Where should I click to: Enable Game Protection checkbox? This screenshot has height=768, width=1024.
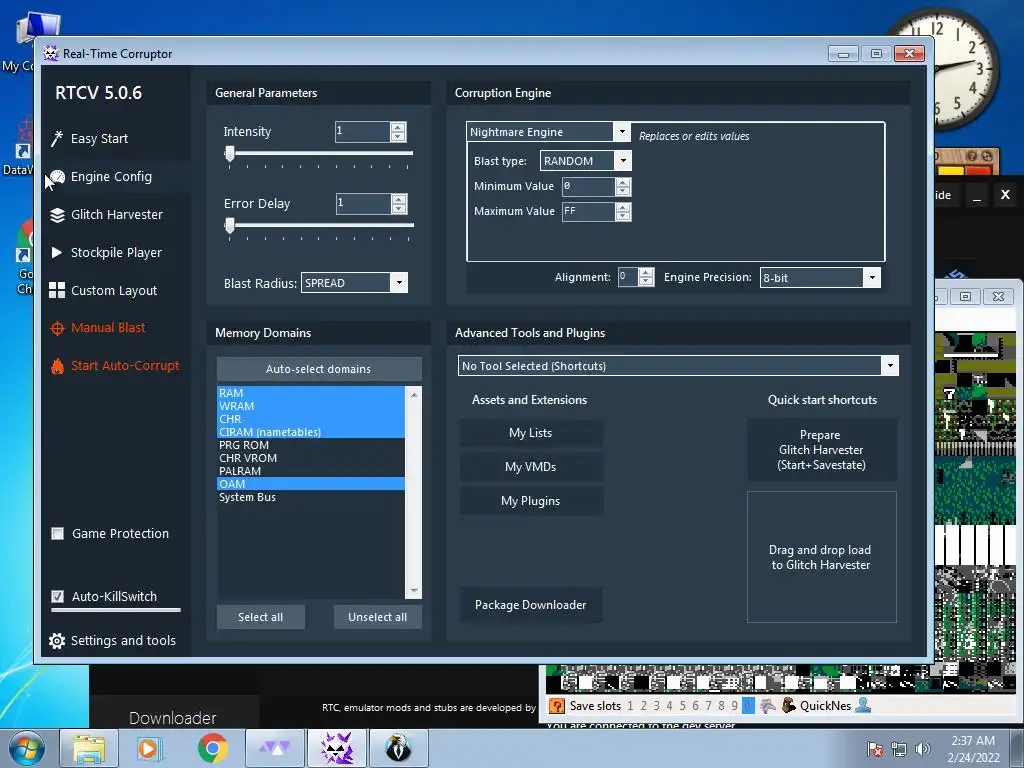(57, 534)
